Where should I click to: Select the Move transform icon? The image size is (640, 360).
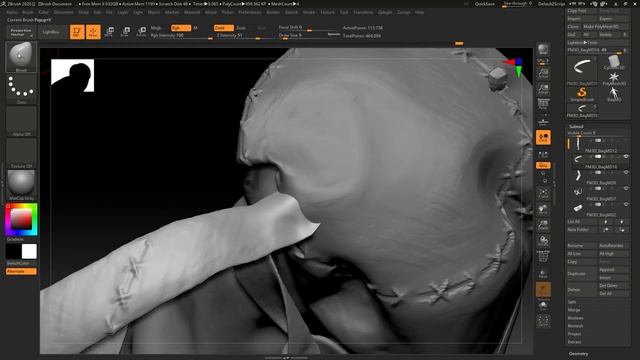109,32
